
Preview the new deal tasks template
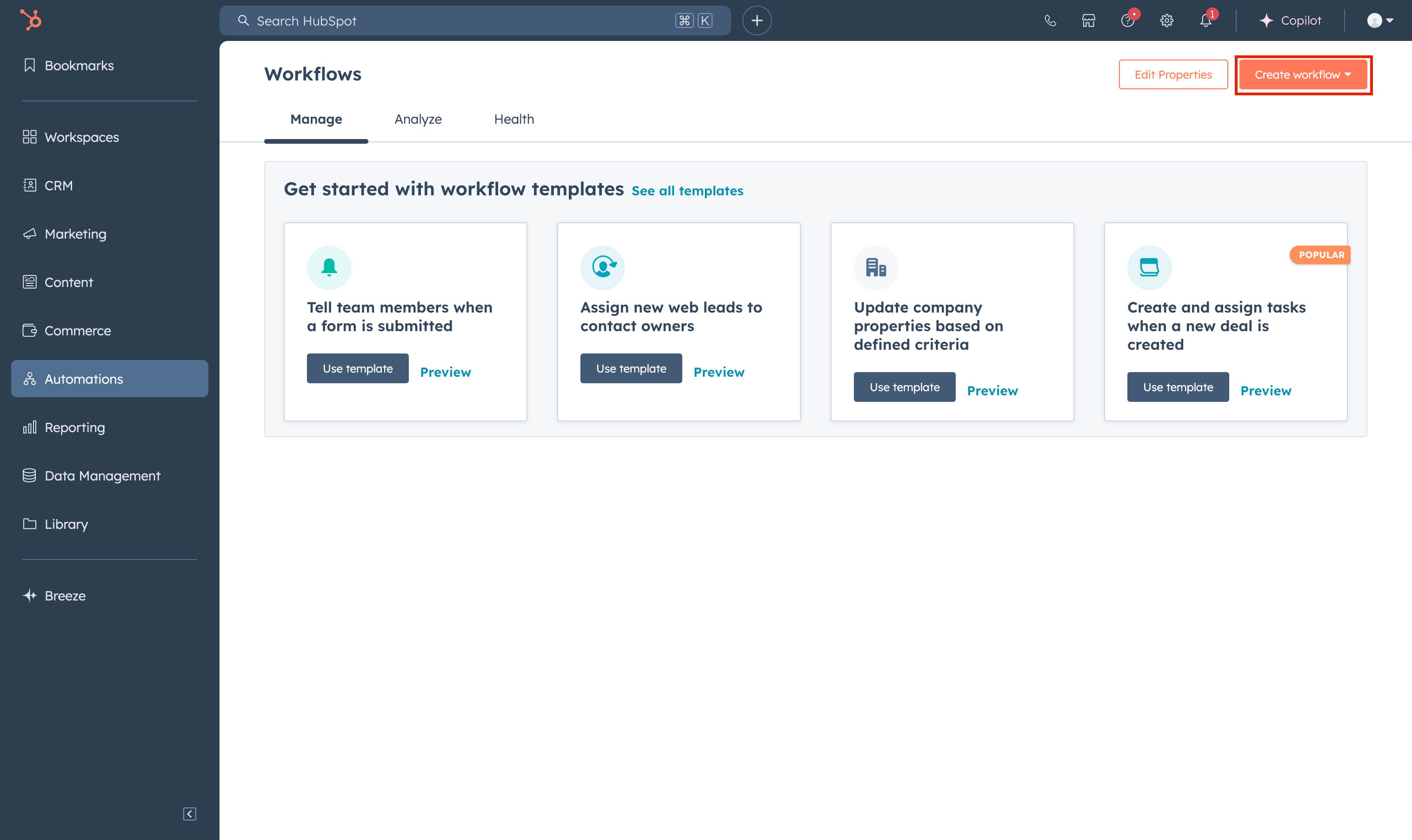[x=1265, y=391]
